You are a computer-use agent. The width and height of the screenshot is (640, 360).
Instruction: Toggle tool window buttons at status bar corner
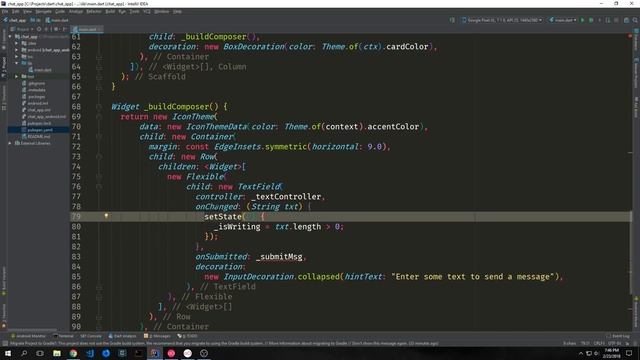click(x=4, y=343)
